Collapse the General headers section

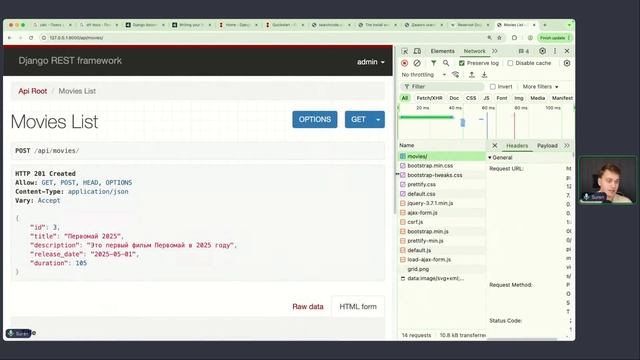[x=500, y=157]
